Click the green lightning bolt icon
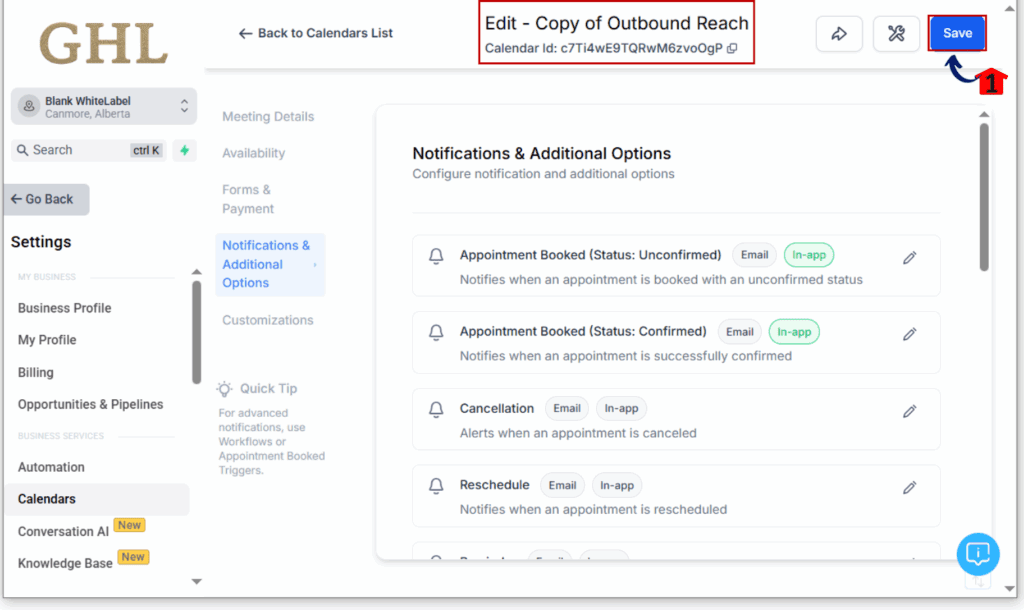This screenshot has height=610, width=1024. 185,150
